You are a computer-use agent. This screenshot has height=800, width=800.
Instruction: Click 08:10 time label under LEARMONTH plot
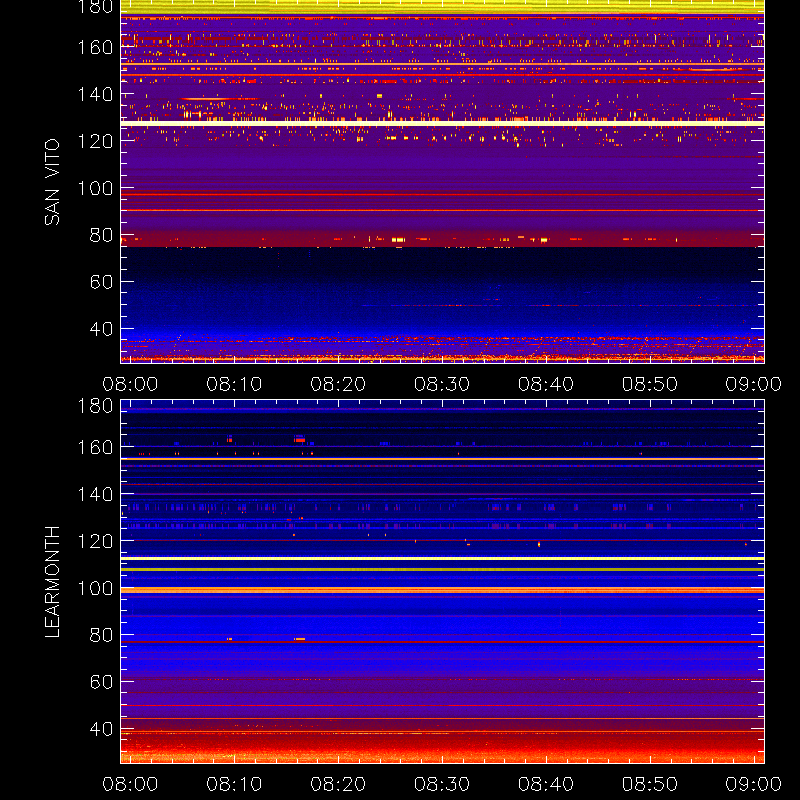(234, 784)
